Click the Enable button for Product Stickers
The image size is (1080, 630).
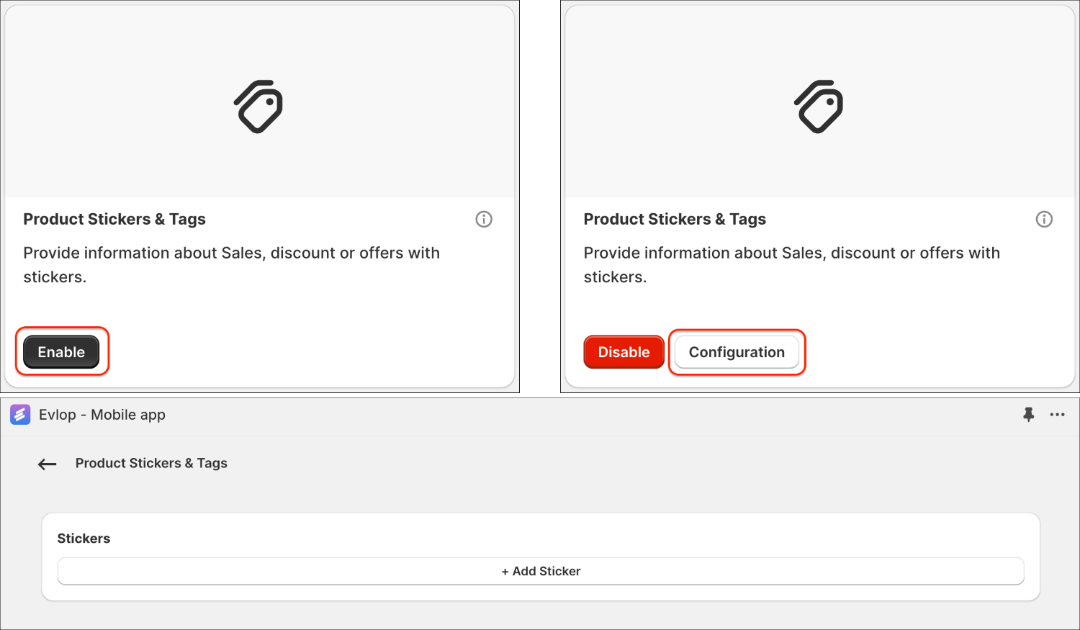(x=61, y=352)
